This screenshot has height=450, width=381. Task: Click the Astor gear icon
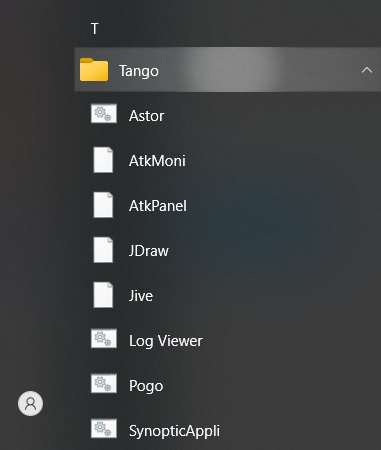pyautogui.click(x=104, y=114)
